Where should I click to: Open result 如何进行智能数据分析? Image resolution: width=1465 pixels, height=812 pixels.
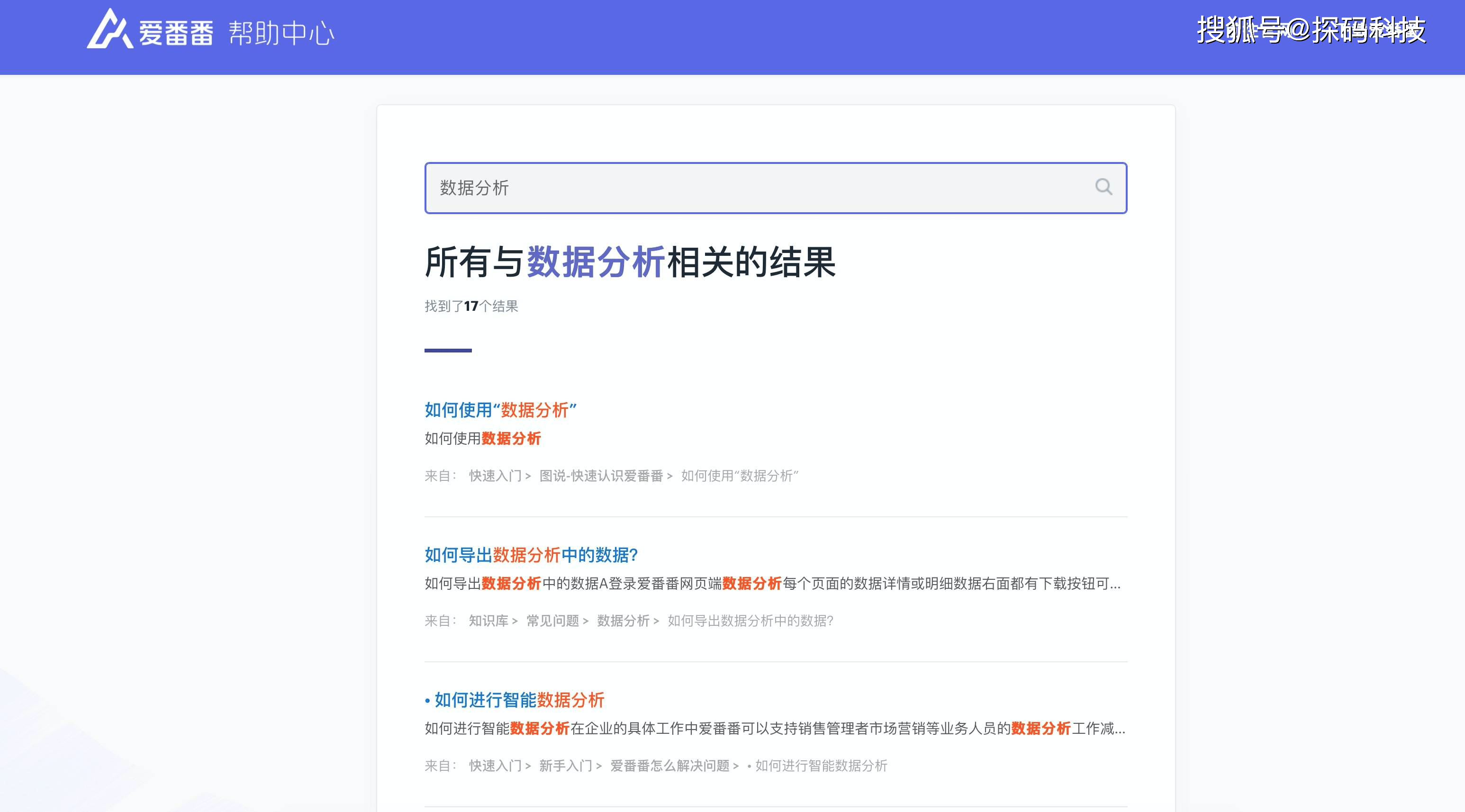click(x=515, y=700)
